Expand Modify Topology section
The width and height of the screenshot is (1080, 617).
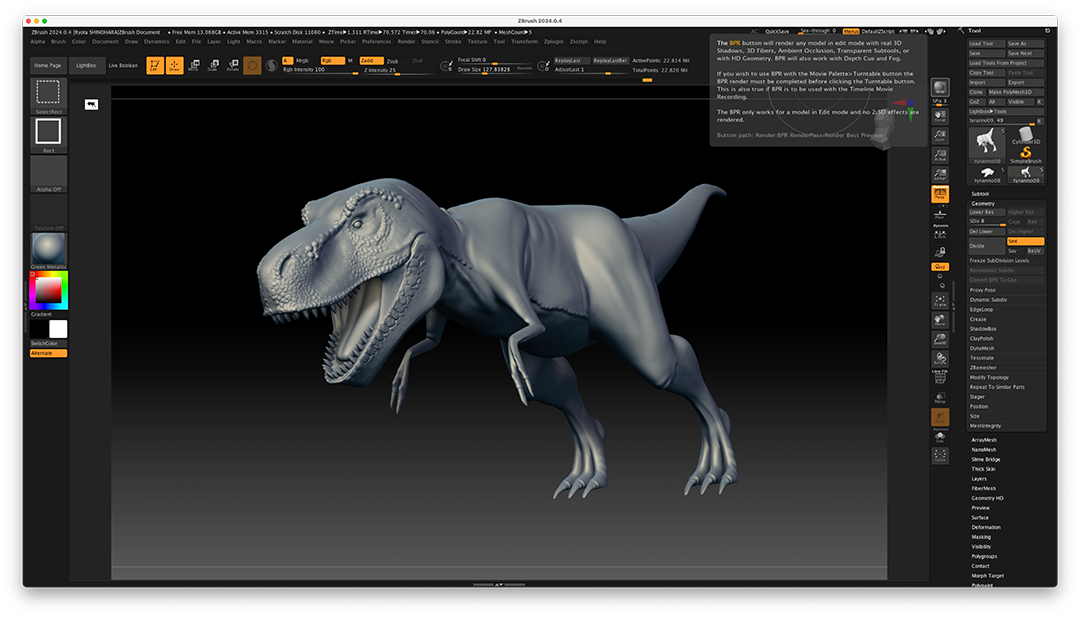[989, 377]
